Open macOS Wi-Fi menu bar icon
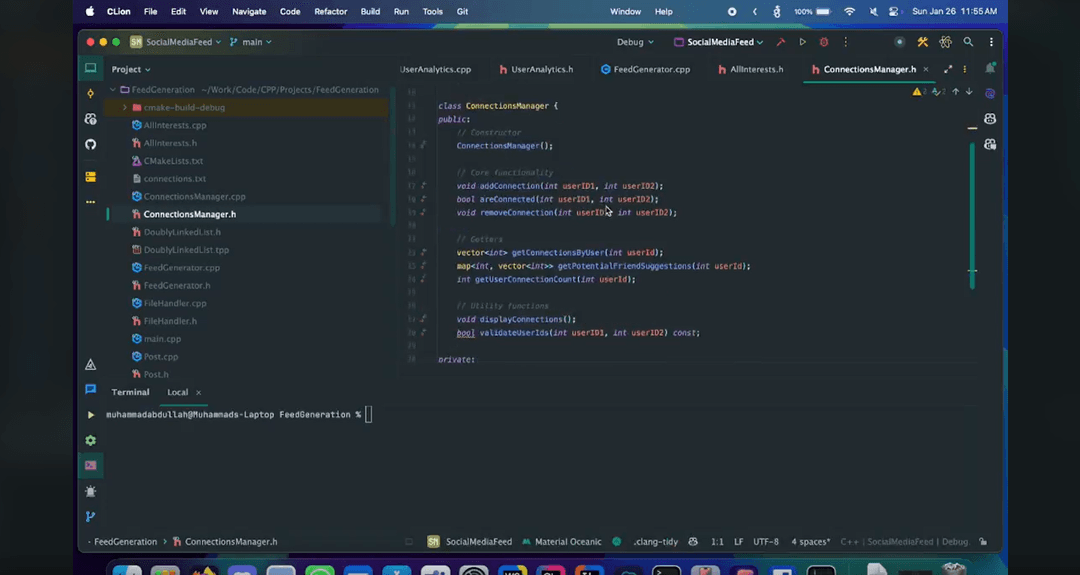 click(849, 12)
